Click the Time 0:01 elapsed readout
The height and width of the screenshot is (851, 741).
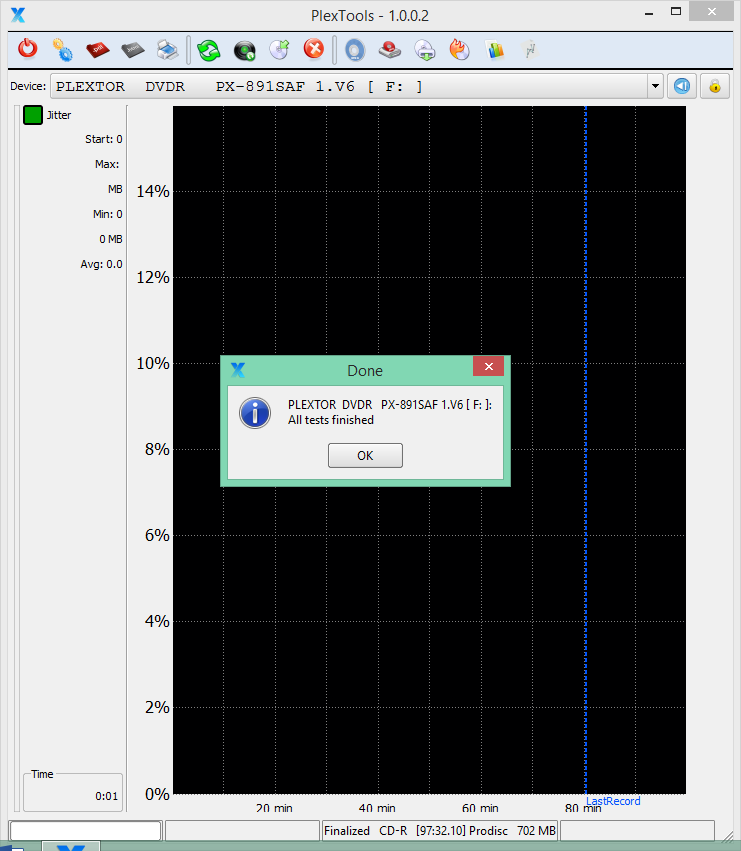tap(106, 796)
